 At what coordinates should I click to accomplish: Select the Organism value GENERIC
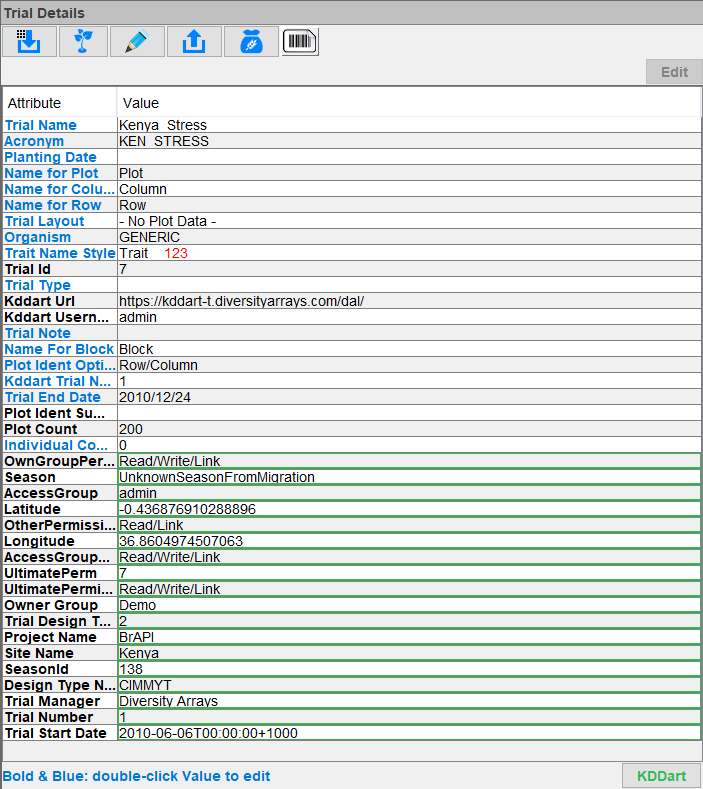coord(409,237)
